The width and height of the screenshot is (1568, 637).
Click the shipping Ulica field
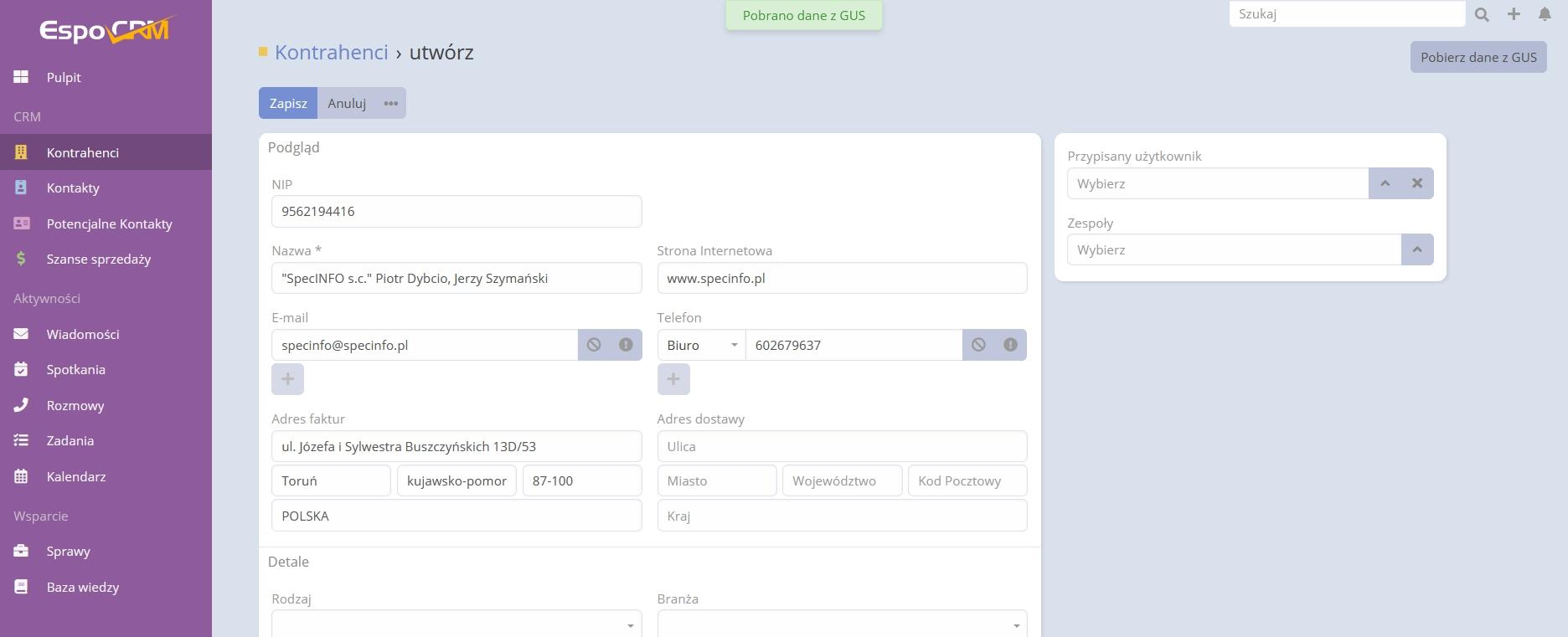[x=842, y=446]
